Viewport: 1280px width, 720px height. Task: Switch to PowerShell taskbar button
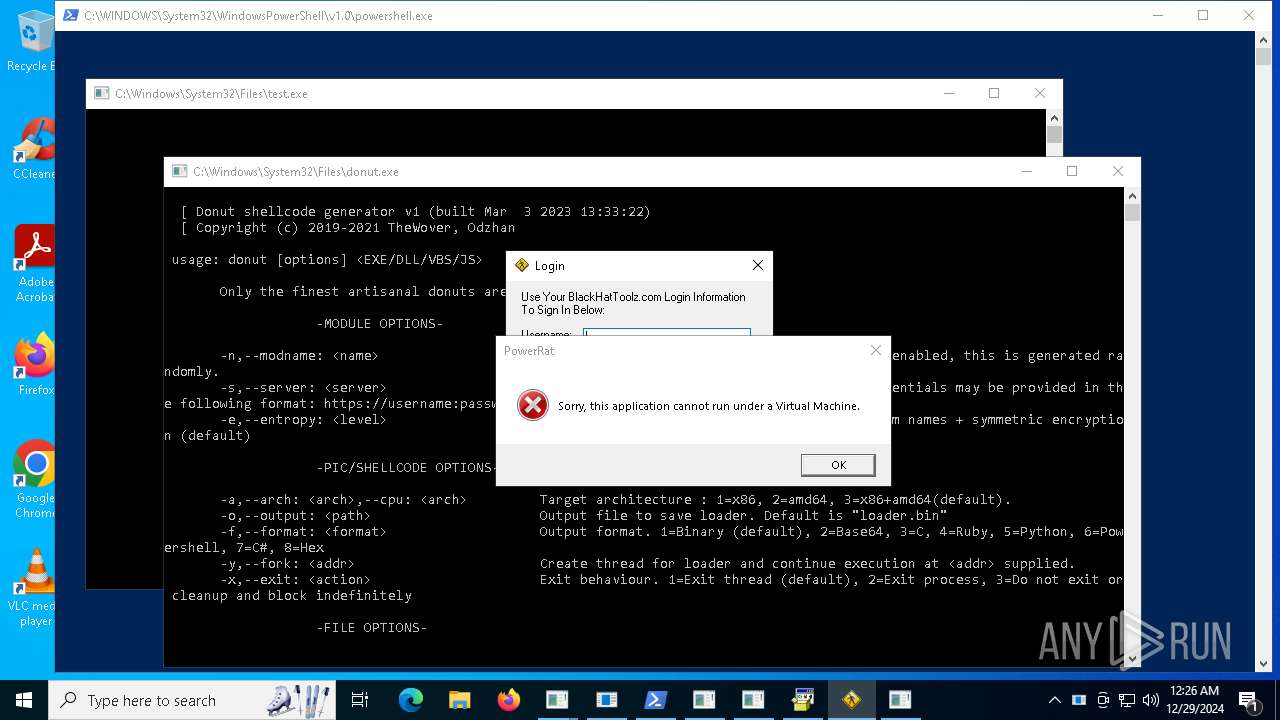[655, 700]
